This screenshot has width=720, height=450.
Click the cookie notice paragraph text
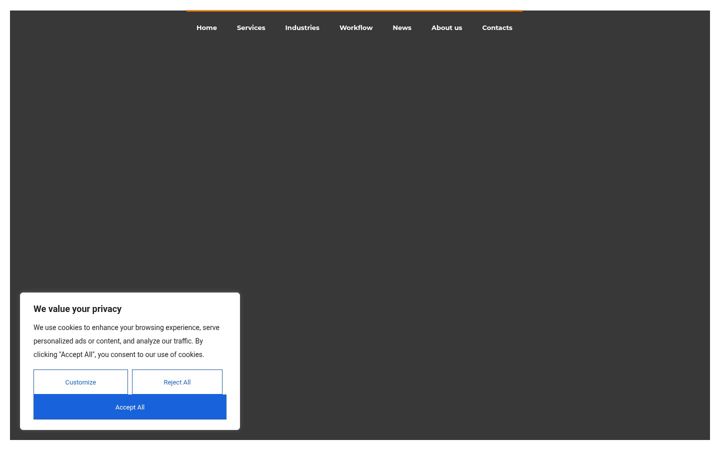pos(126,341)
